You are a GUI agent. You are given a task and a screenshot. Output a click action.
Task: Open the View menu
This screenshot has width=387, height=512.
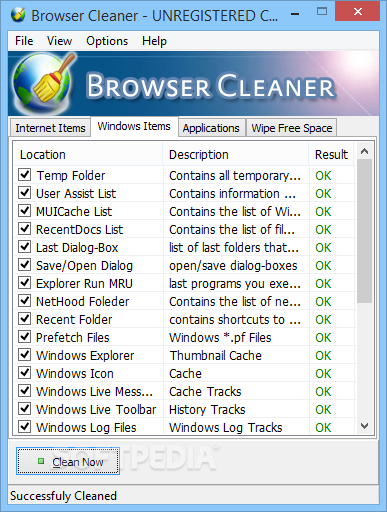[59, 41]
